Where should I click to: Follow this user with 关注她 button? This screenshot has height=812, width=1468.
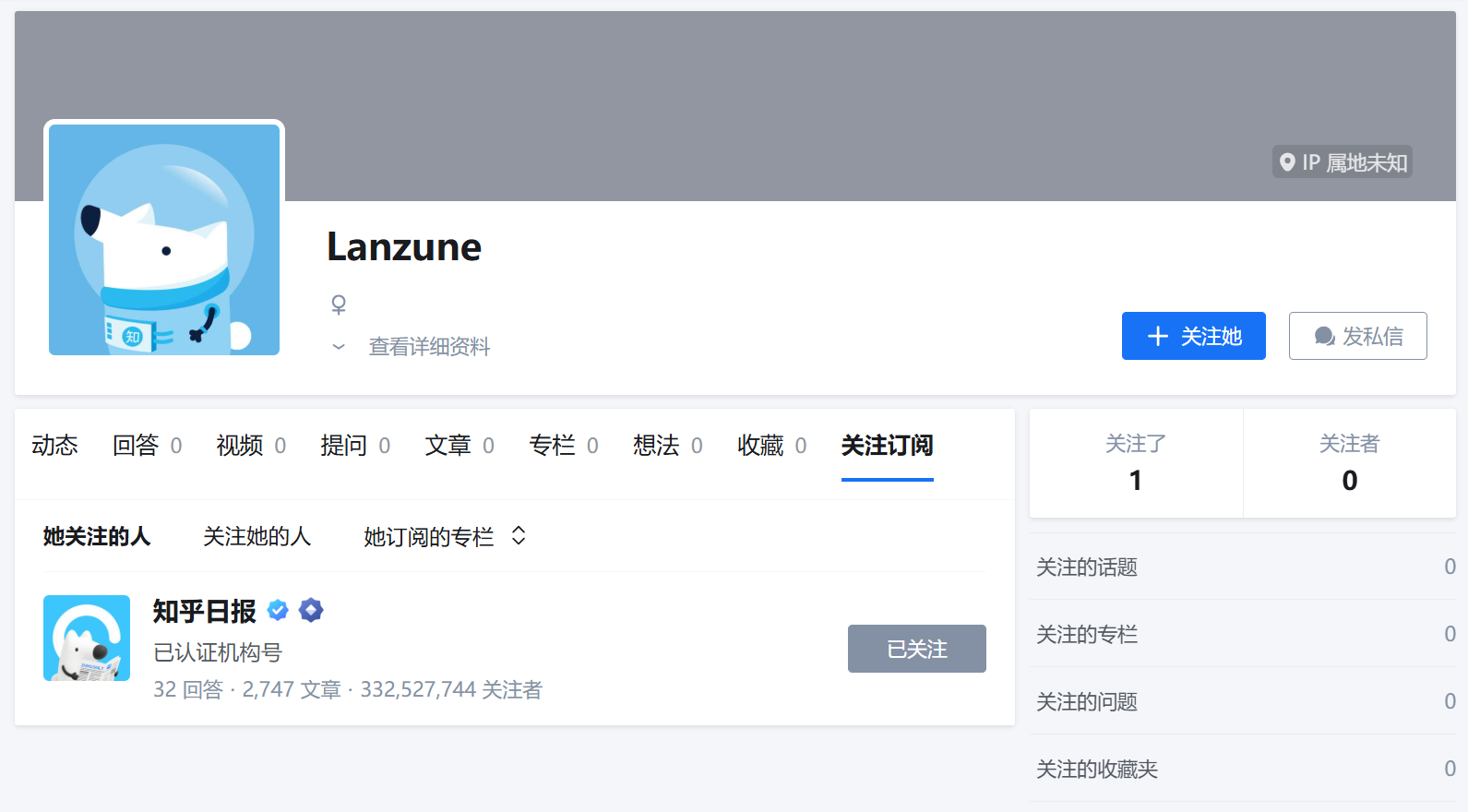click(1193, 336)
